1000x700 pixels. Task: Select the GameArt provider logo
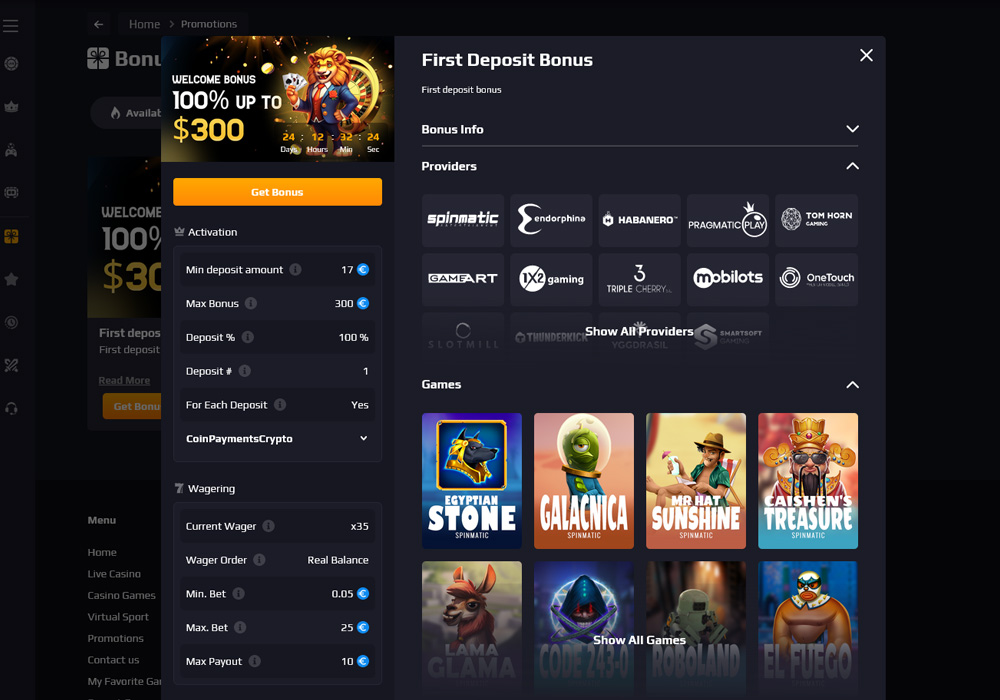pos(463,279)
